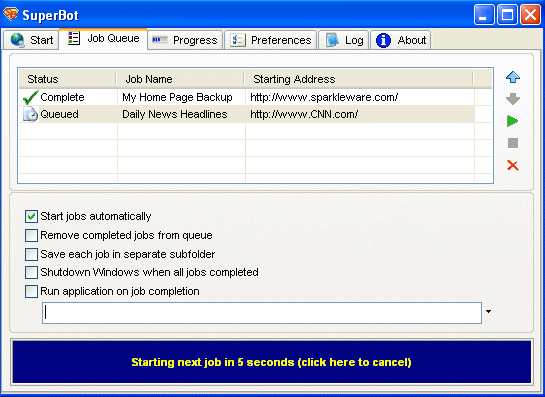This screenshot has height=397, width=545.
Task: Maximize the SuperBot window
Action: point(507,15)
